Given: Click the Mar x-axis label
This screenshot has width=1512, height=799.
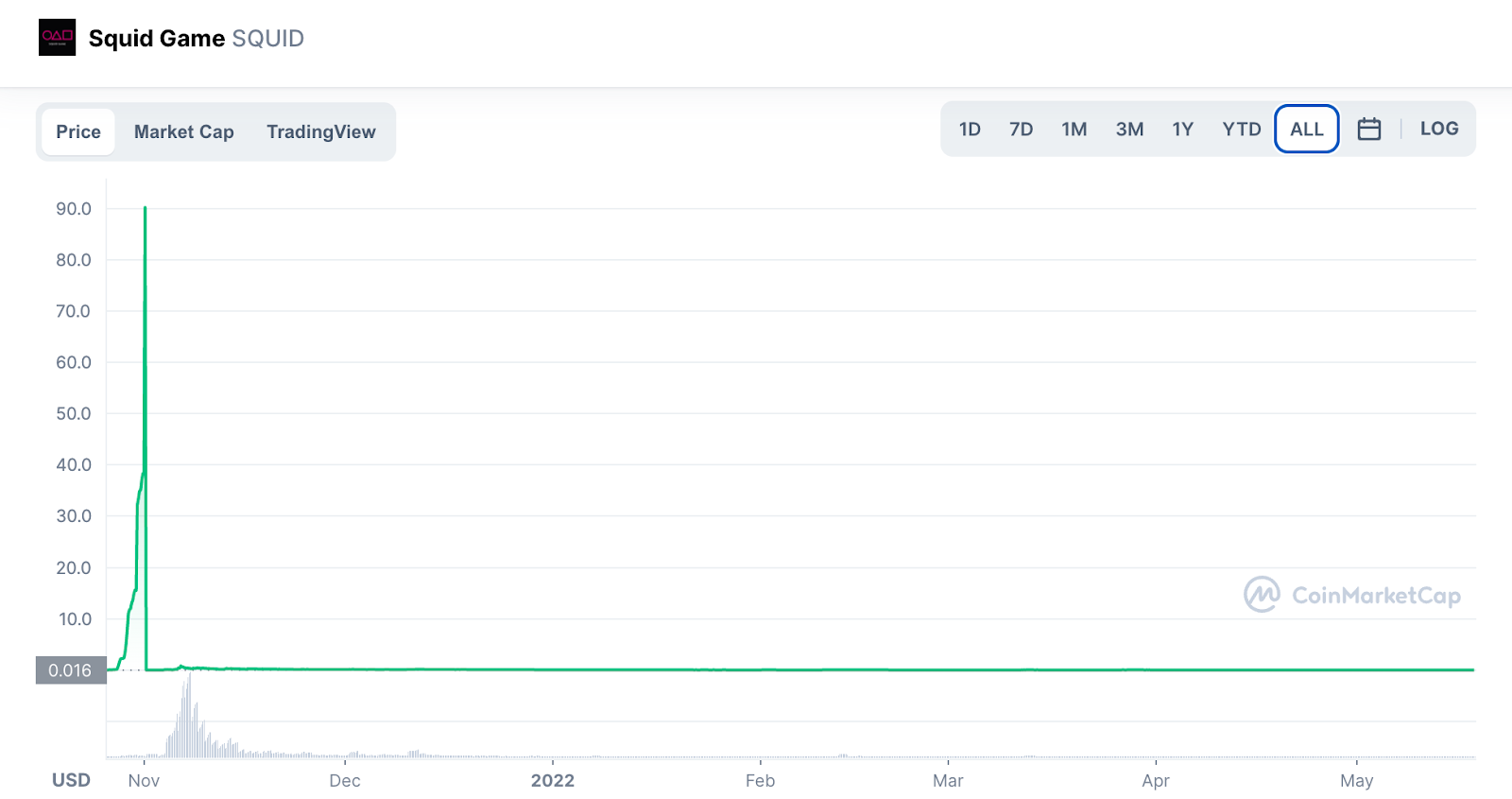Looking at the screenshot, I should pyautogui.click(x=948, y=780).
